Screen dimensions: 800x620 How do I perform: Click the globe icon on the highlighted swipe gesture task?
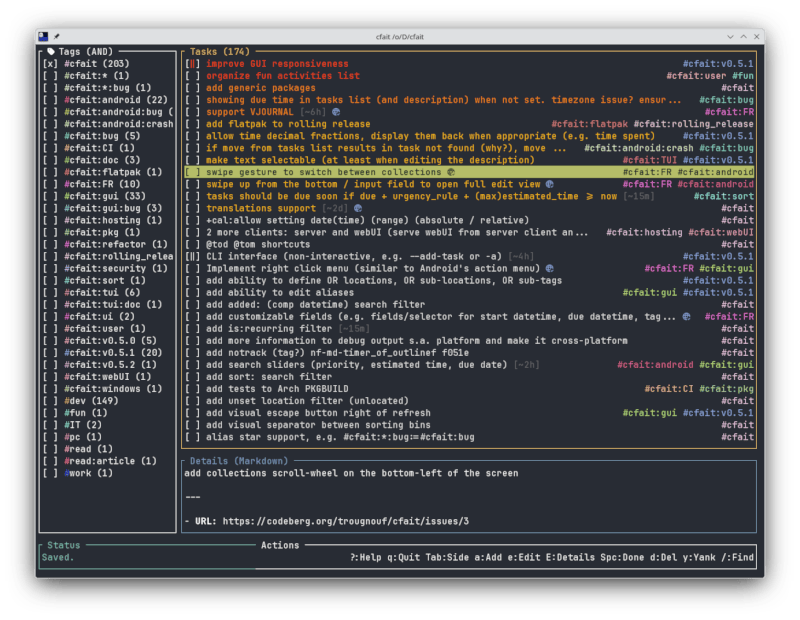(x=451, y=172)
